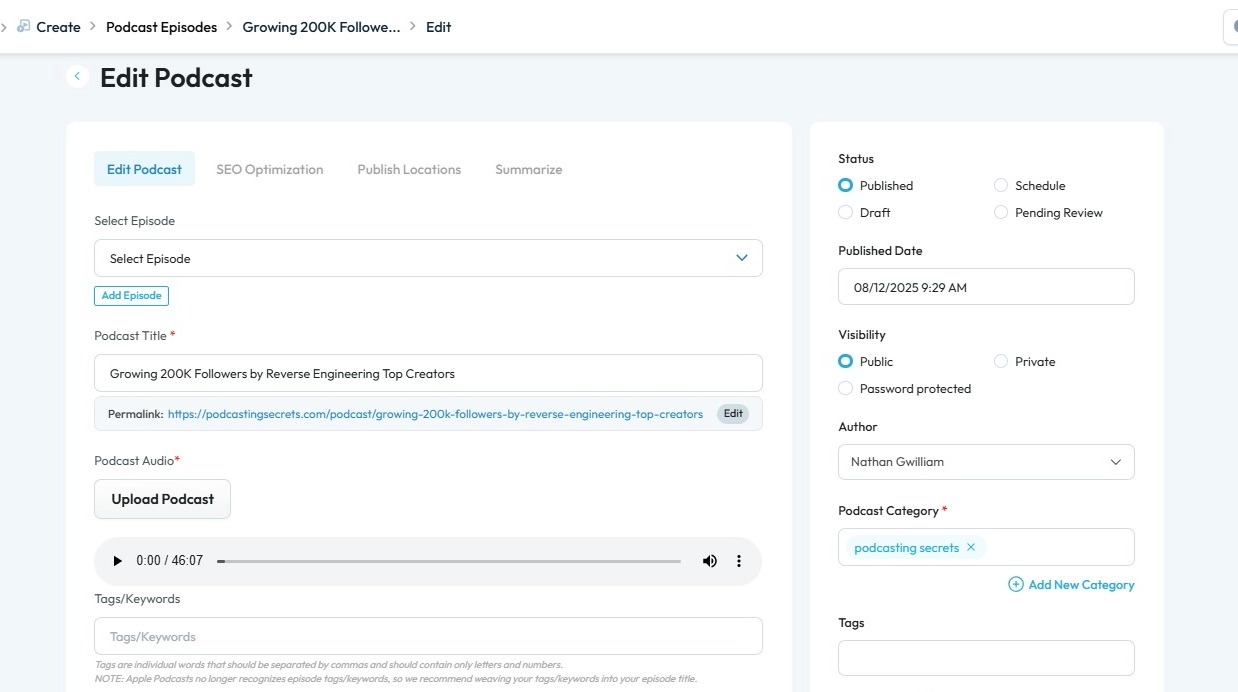Screen dimensions: 1238x692
Task: Select Password protected visibility
Action: click(x=846, y=389)
